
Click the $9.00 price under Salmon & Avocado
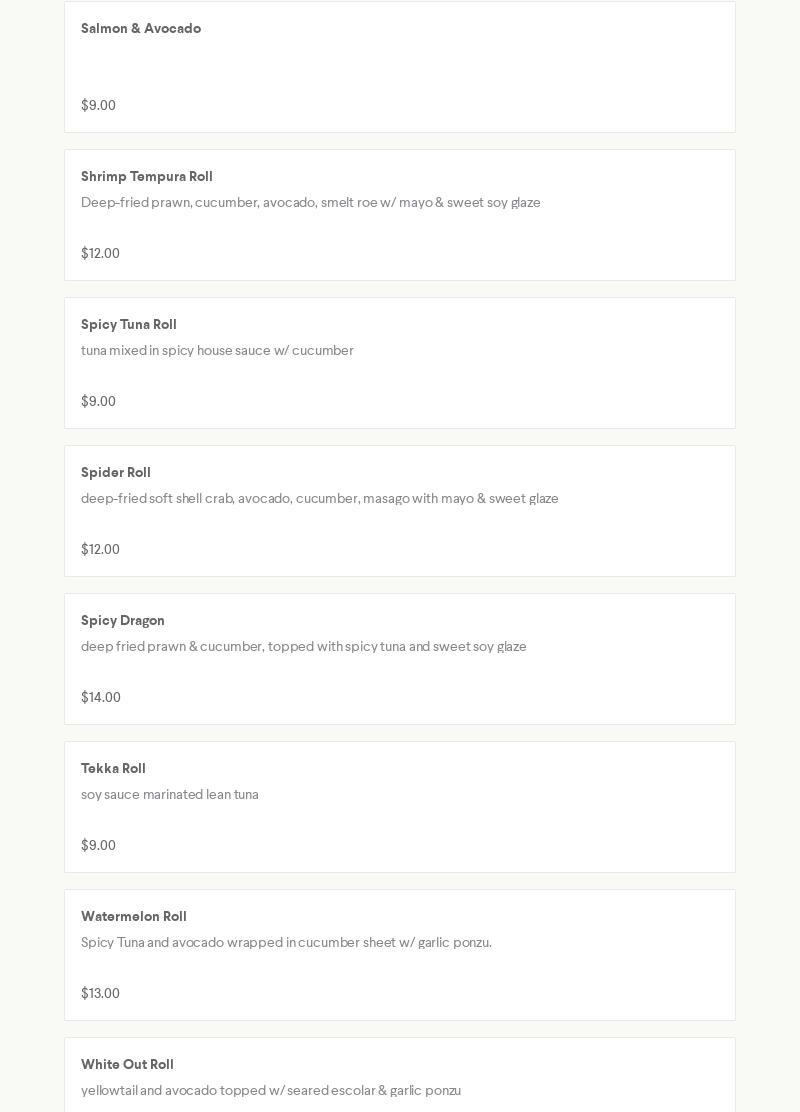click(98, 105)
